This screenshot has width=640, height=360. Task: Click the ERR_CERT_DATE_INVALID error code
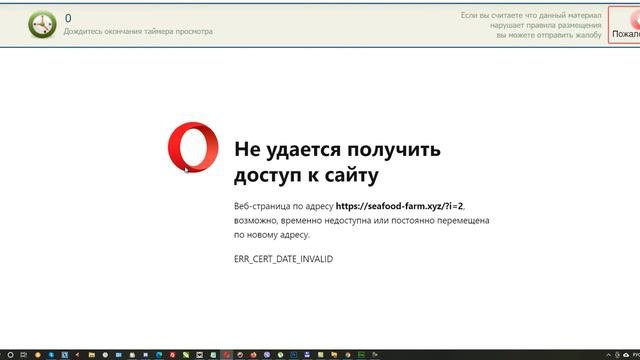283,259
